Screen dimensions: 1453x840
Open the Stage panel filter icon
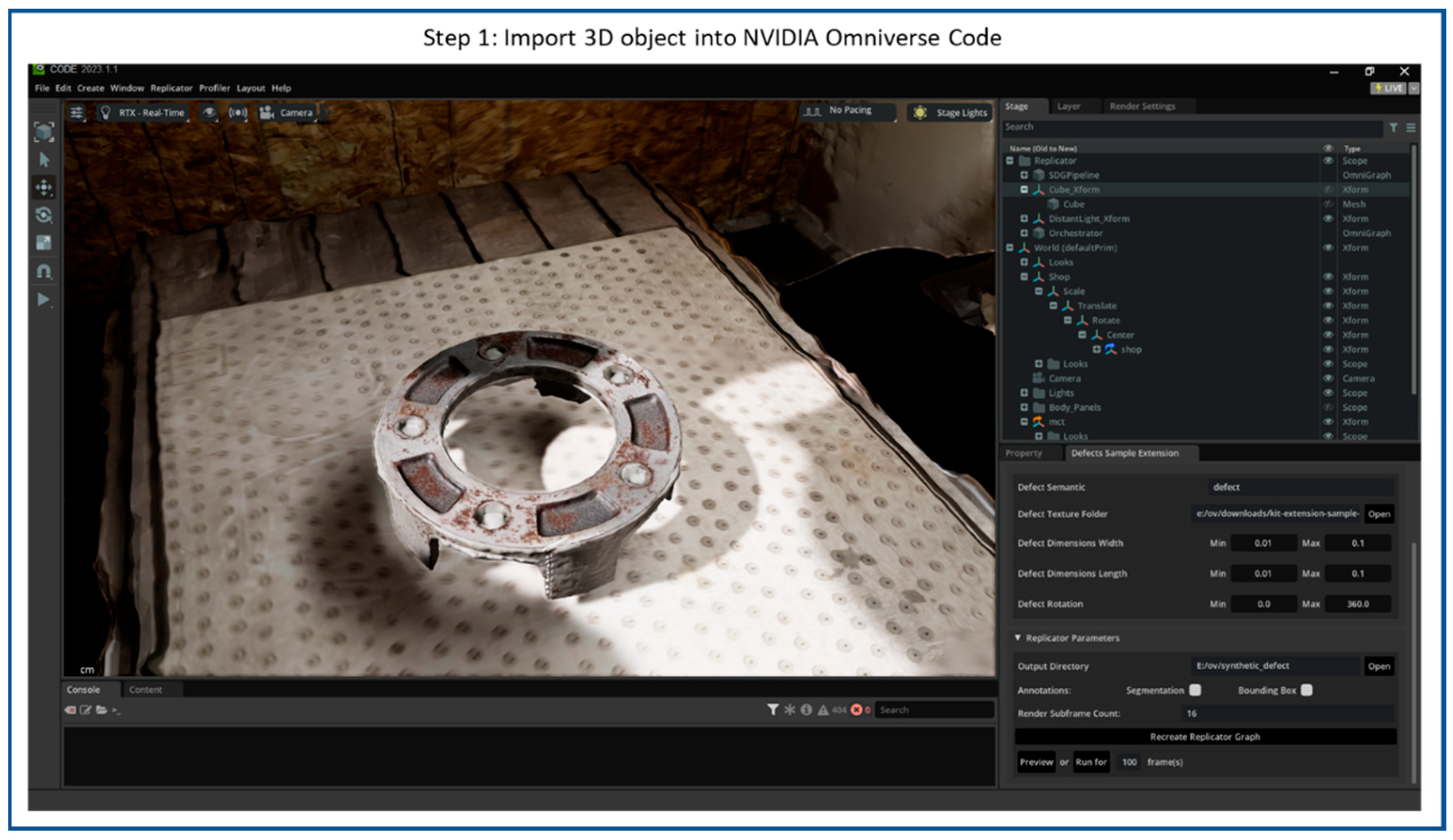pyautogui.click(x=1393, y=127)
